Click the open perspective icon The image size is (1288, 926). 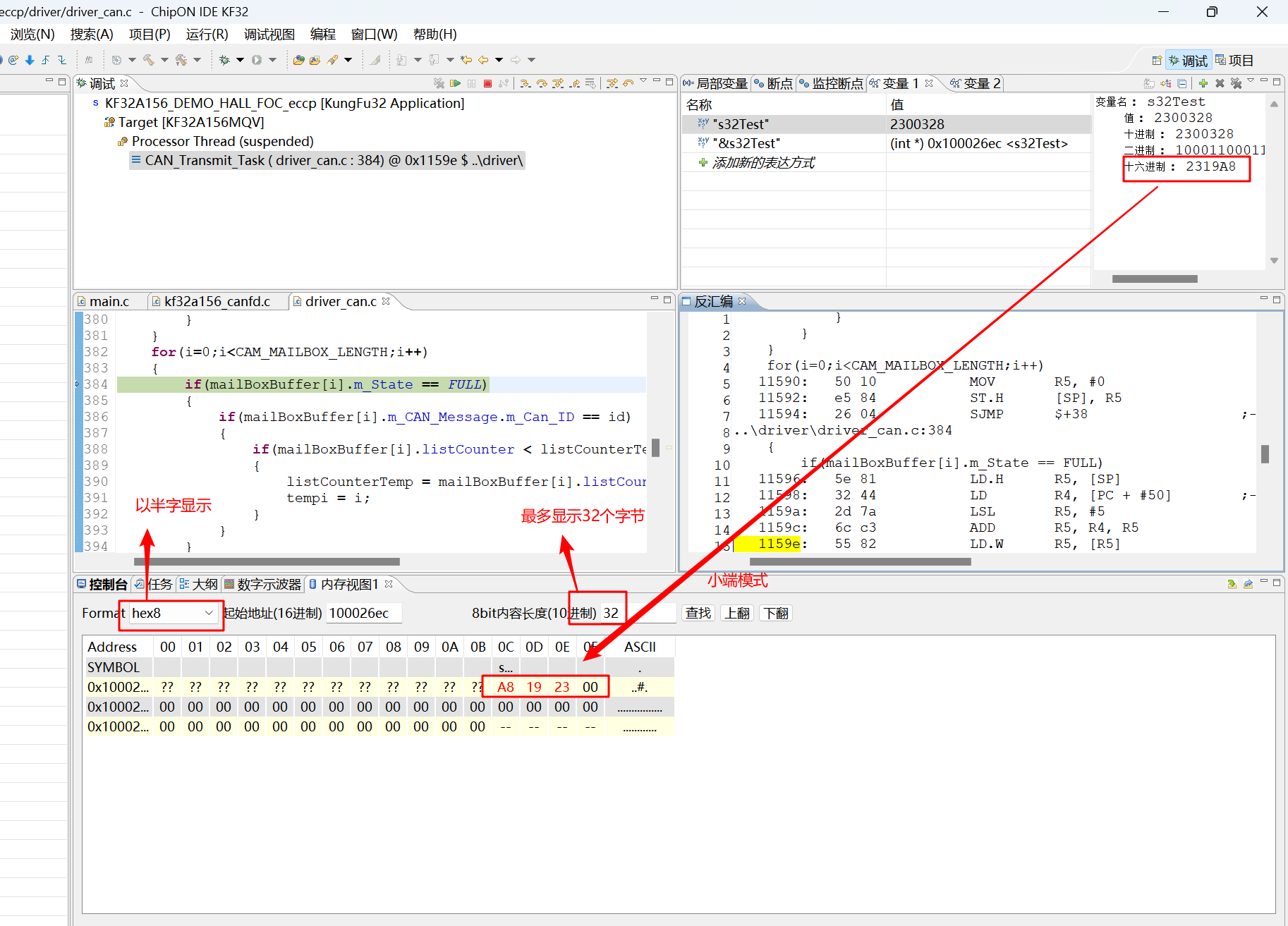coord(1156,61)
